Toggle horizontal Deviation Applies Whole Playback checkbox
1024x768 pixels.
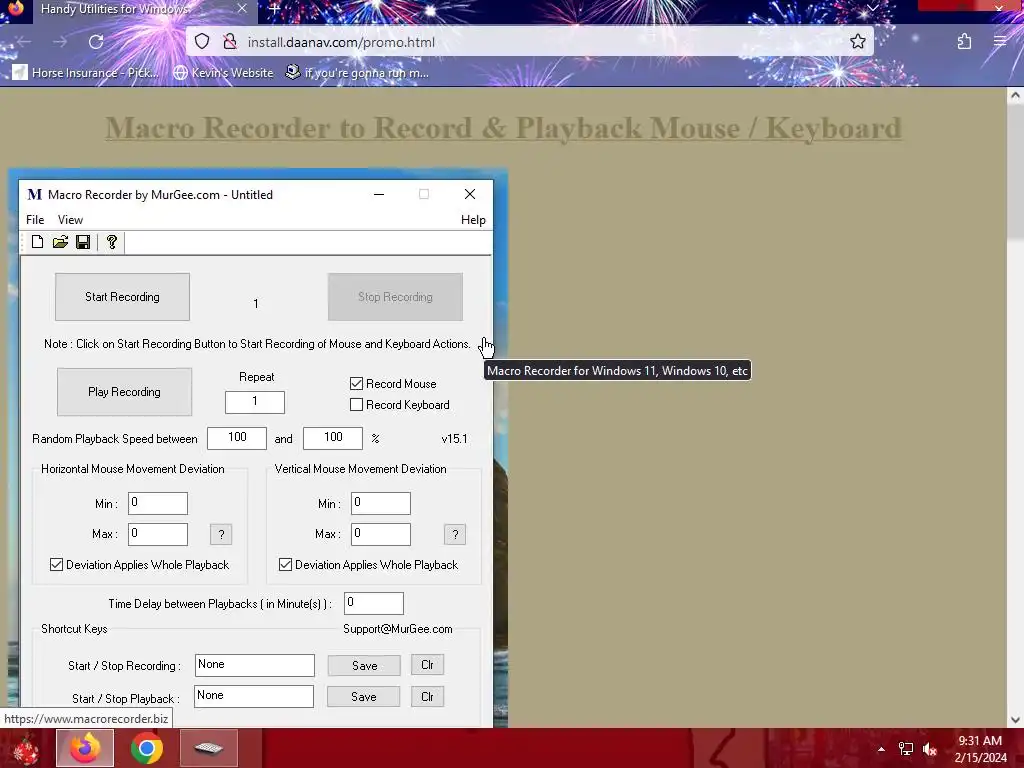pos(57,565)
